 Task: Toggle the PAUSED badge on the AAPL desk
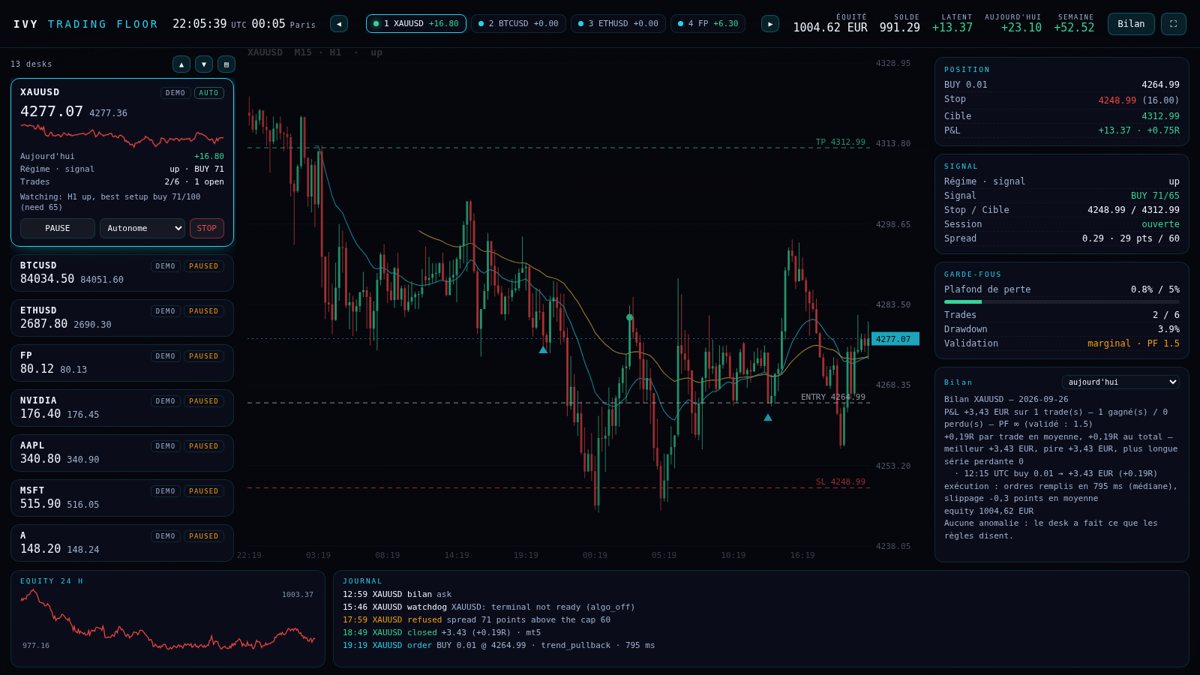(x=204, y=446)
